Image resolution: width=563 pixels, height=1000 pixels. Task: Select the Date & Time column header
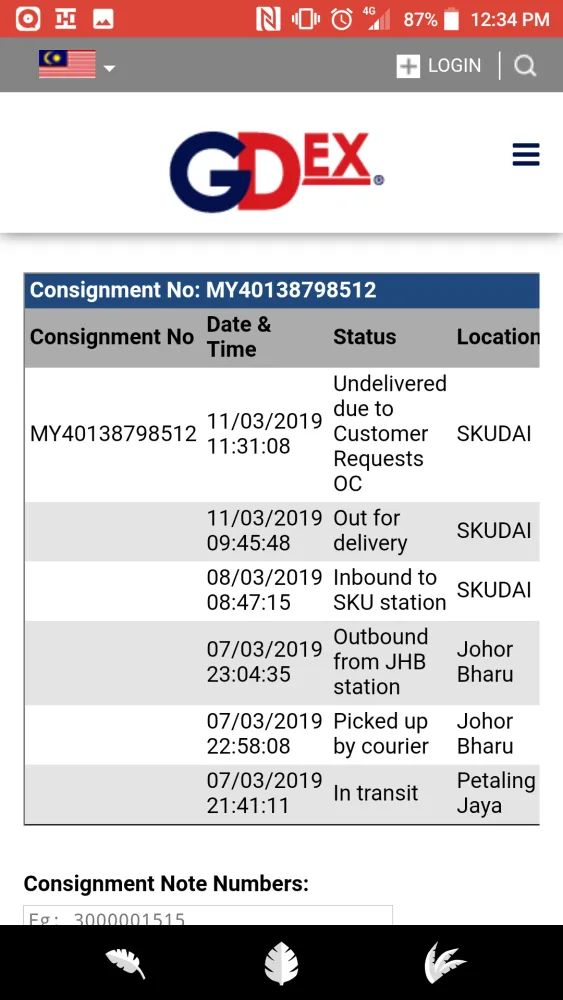239,337
